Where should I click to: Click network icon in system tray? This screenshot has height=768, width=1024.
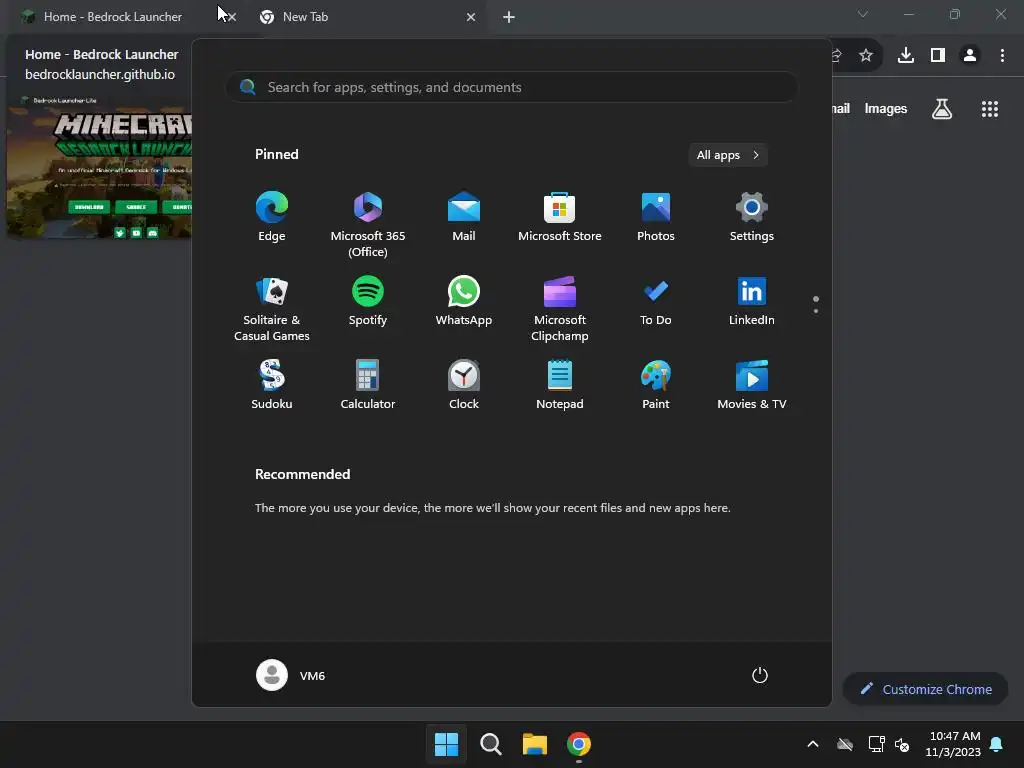[x=876, y=744]
